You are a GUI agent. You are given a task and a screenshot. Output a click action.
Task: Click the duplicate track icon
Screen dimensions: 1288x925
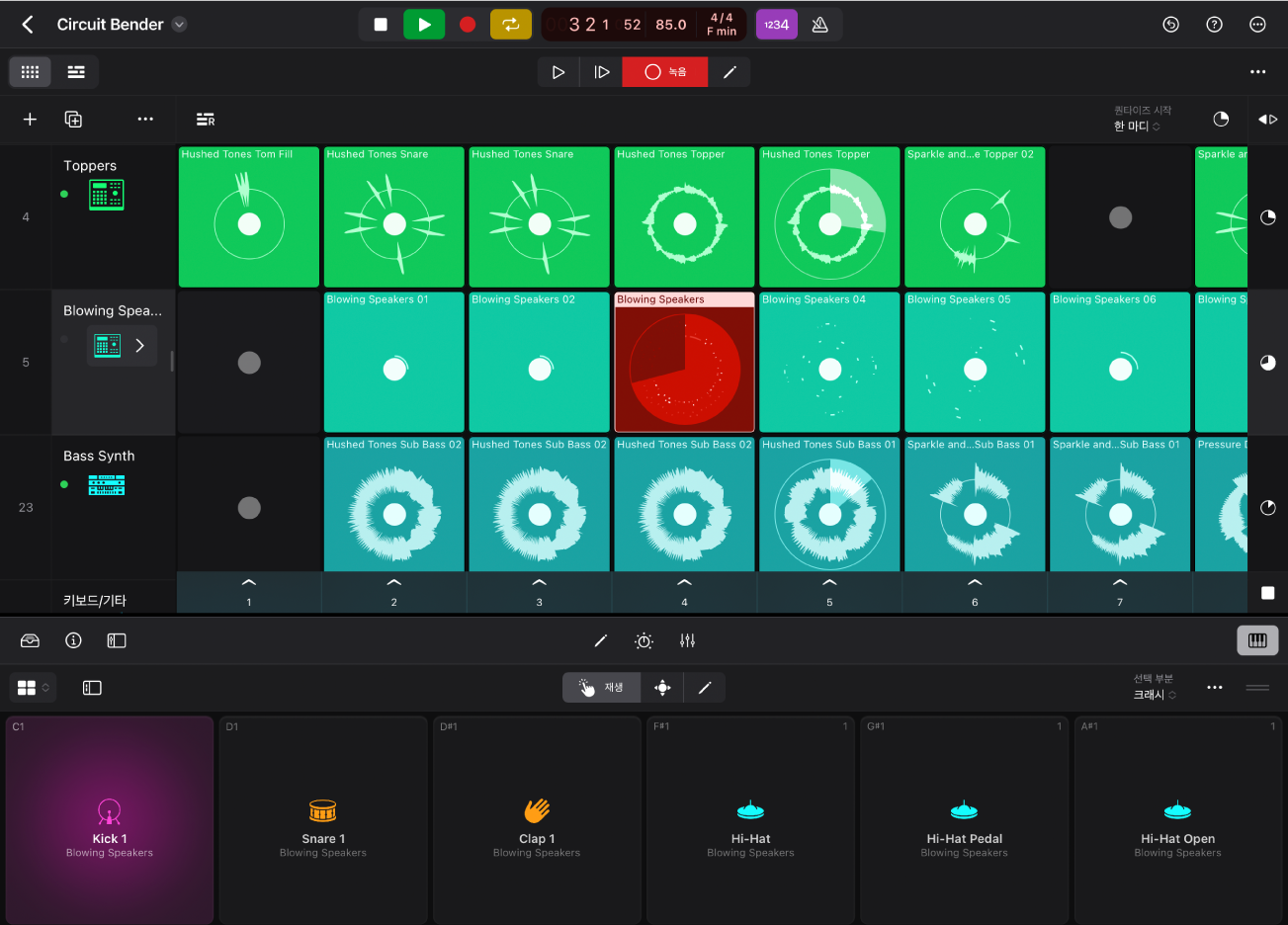click(73, 119)
